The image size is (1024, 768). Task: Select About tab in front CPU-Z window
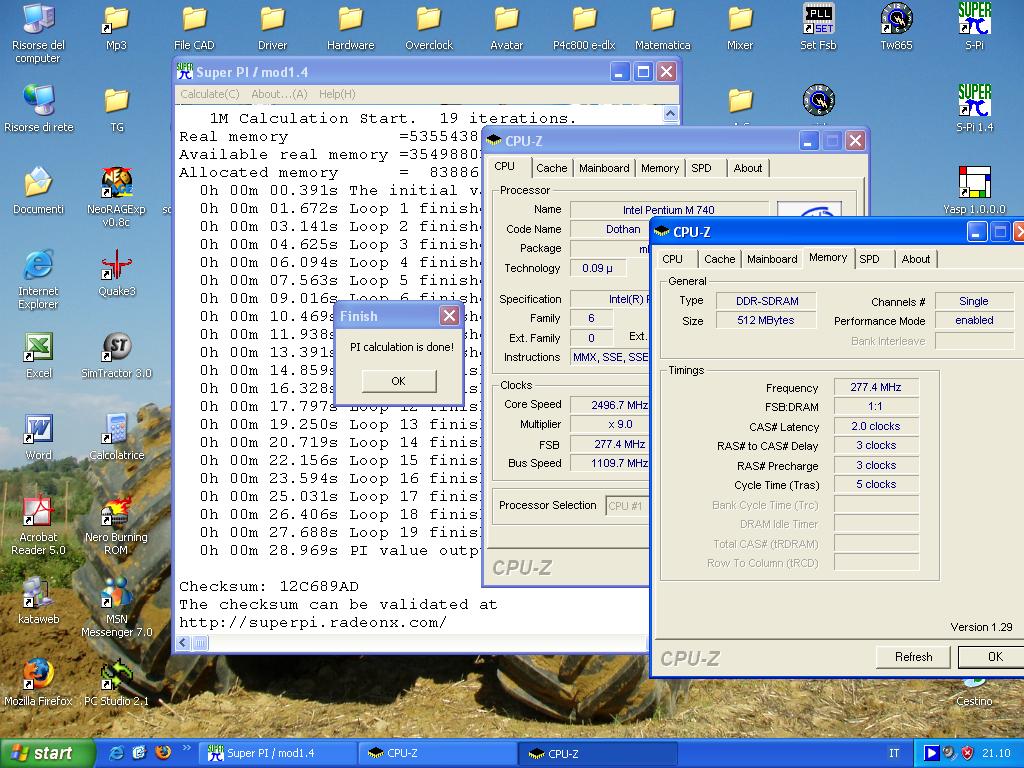pyautogui.click(x=916, y=259)
